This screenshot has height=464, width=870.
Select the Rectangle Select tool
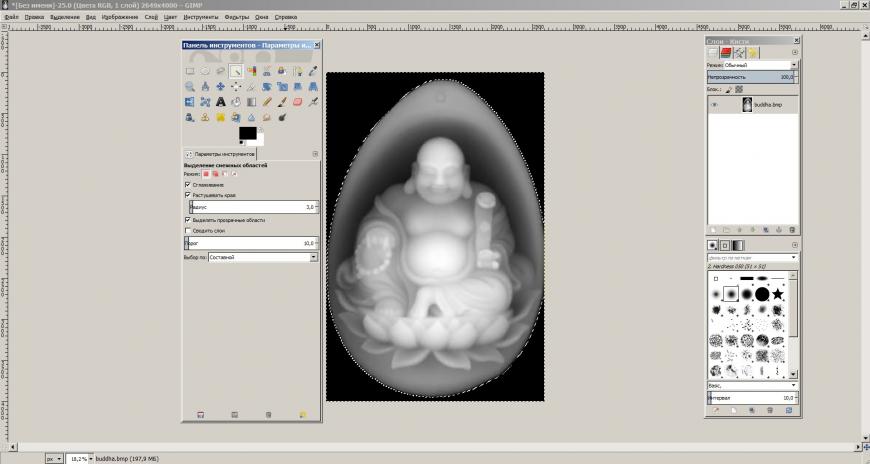click(189, 71)
